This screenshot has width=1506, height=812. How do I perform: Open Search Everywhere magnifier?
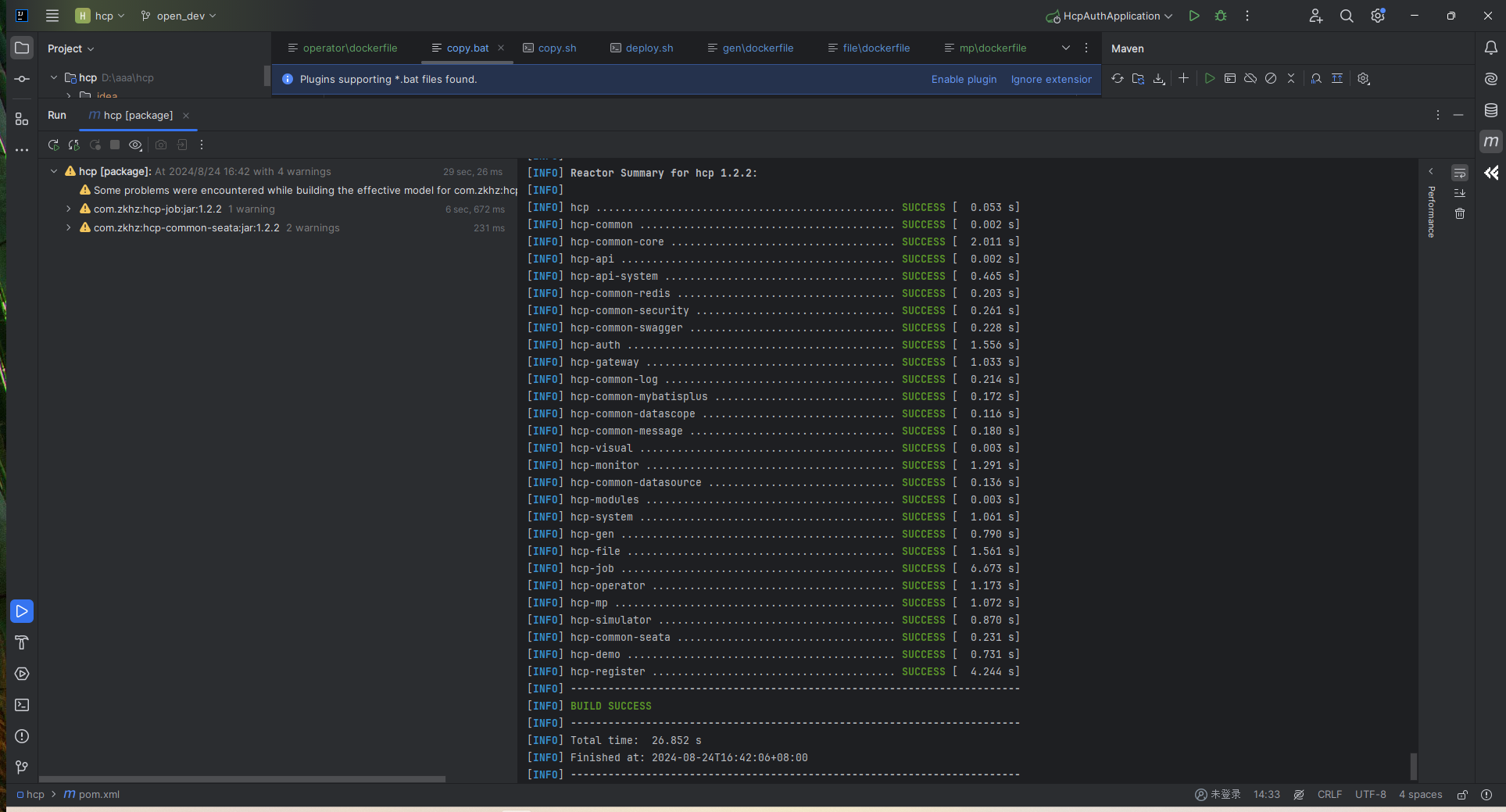coord(1347,16)
